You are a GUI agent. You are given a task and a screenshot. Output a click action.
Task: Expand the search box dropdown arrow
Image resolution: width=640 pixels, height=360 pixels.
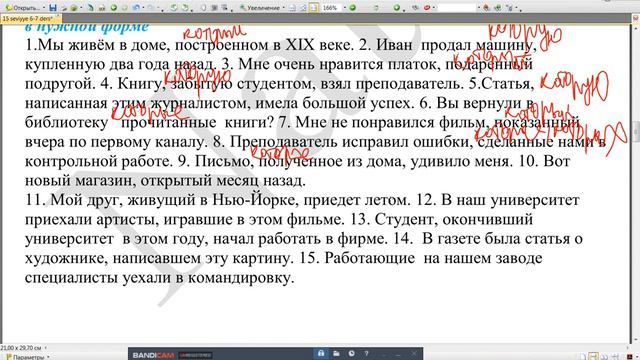[479, 8]
